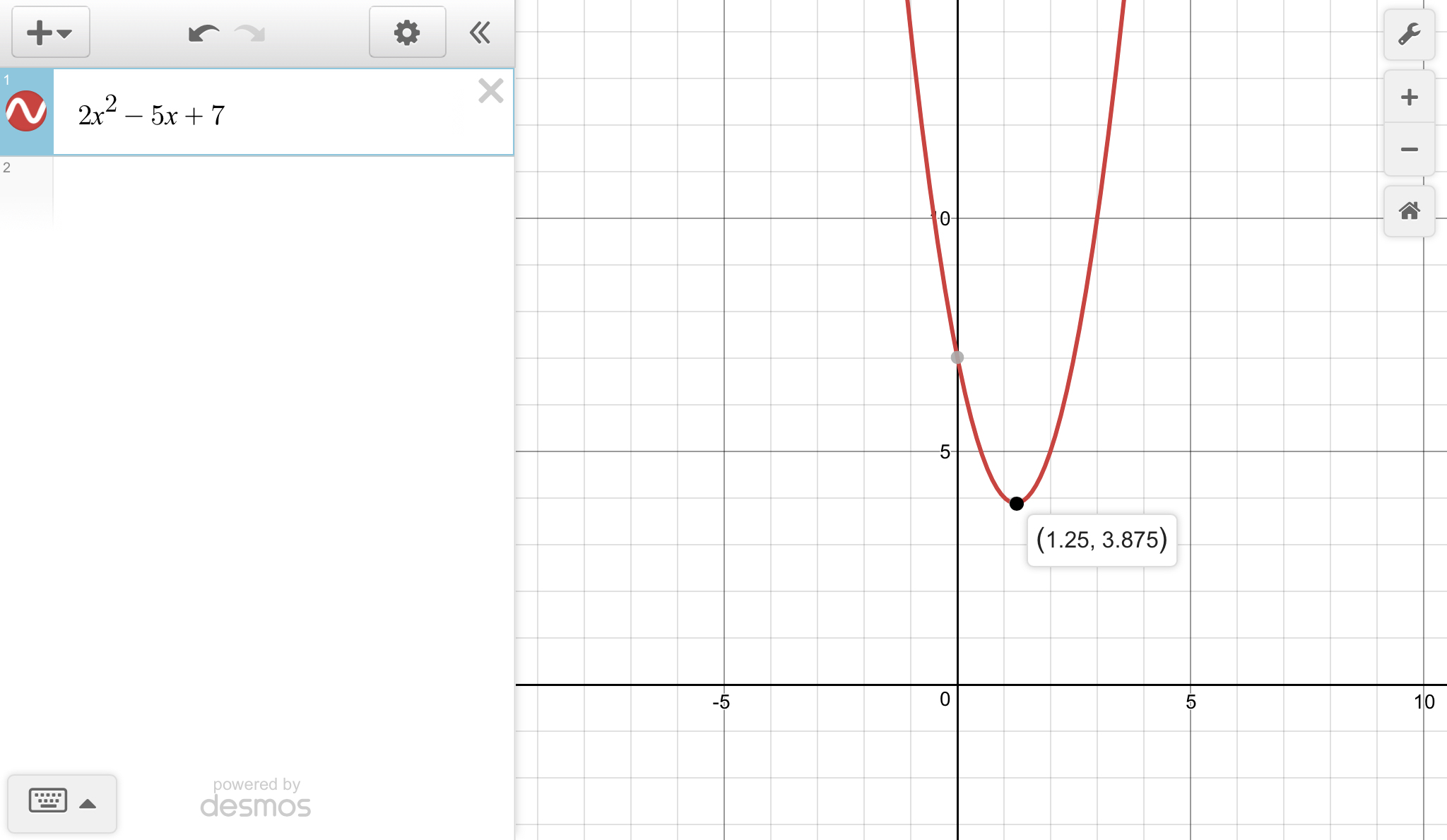Open graph settings gear in expression list
The width and height of the screenshot is (1447, 840).
407,32
